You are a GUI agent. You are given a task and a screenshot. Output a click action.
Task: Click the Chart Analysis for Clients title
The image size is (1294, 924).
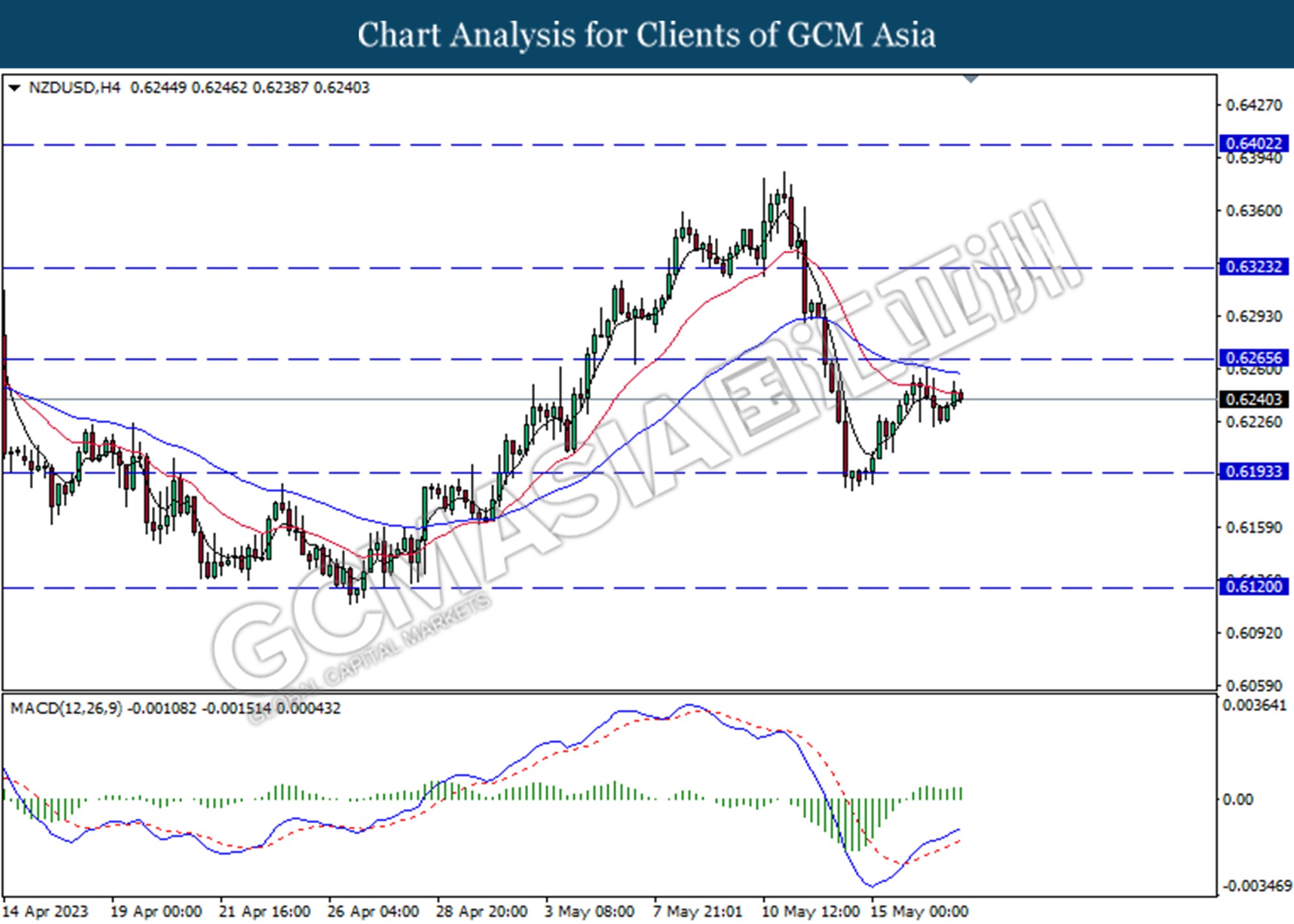pyautogui.click(x=647, y=34)
